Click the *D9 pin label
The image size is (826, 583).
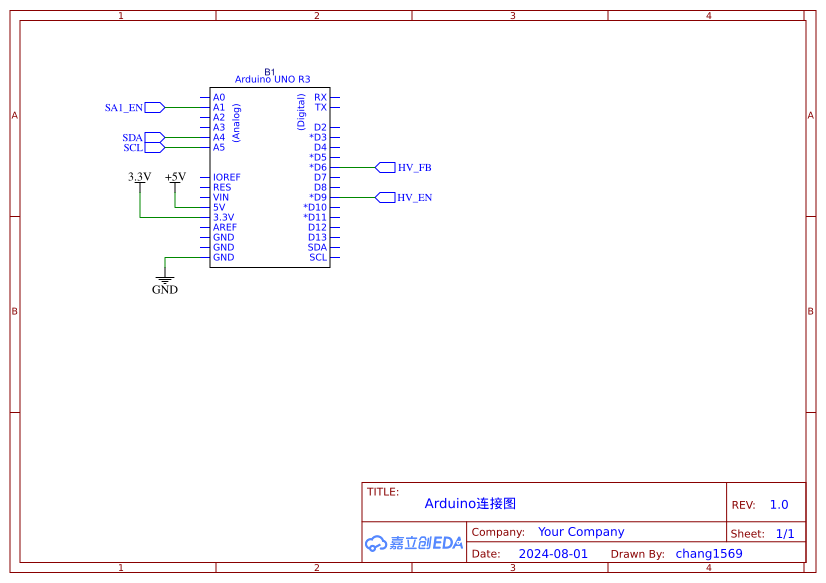(318, 197)
